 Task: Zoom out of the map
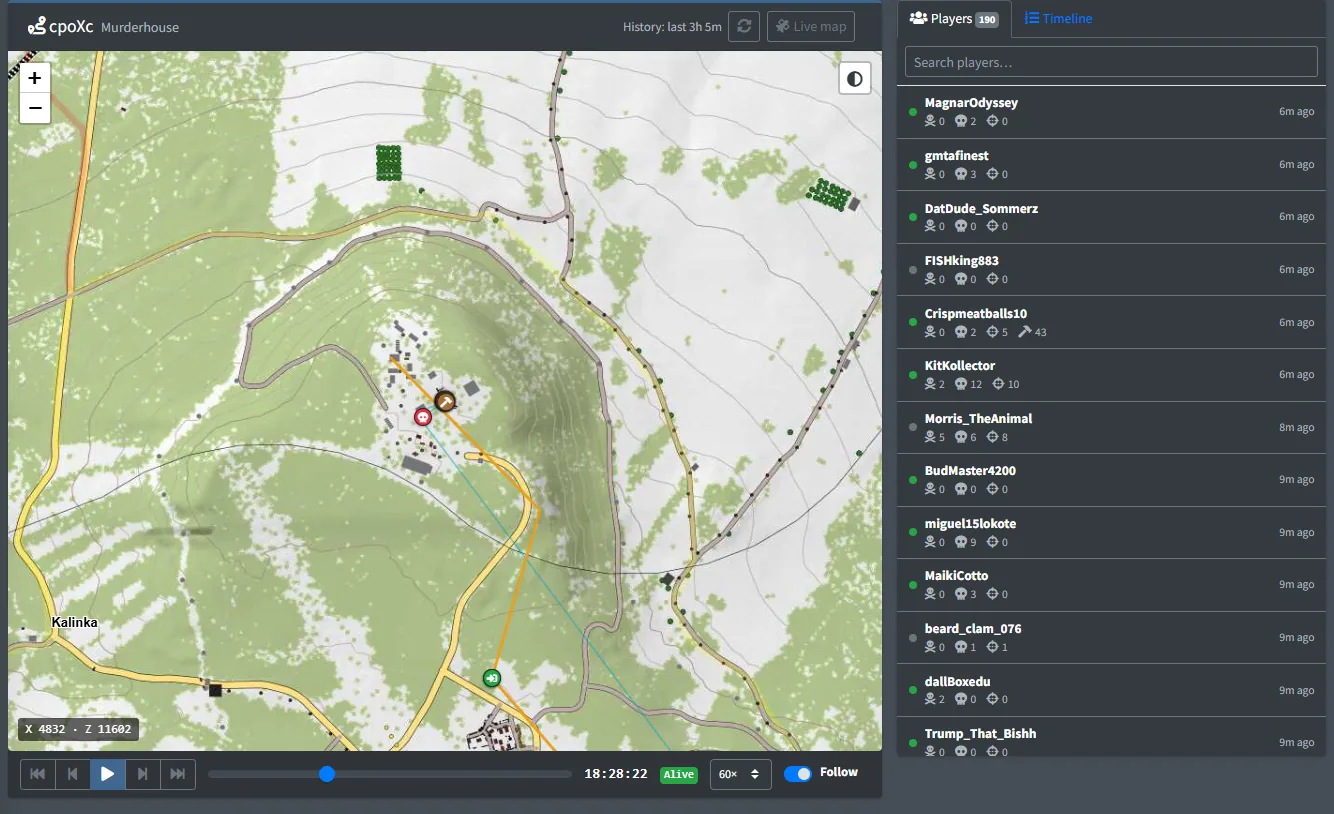point(35,108)
